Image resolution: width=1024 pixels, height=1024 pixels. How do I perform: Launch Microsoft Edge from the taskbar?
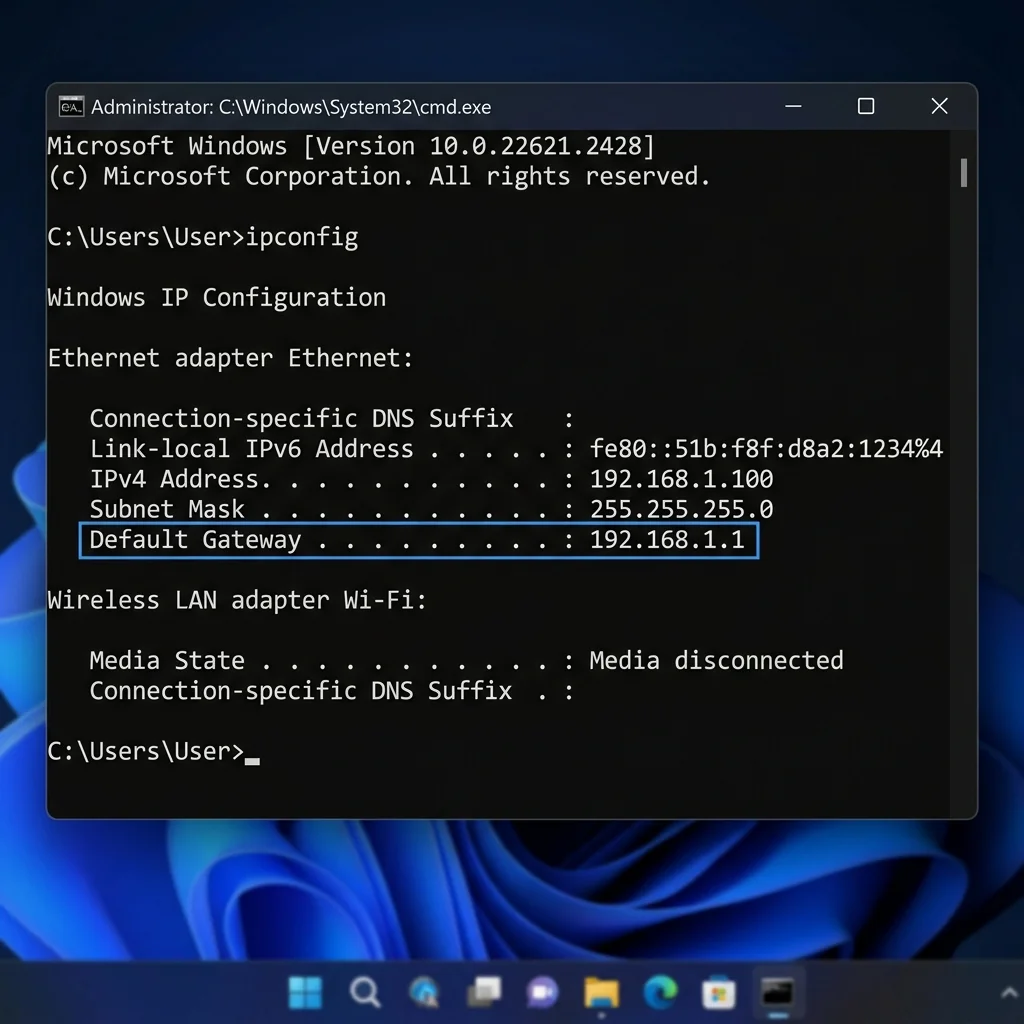pyautogui.click(x=660, y=993)
